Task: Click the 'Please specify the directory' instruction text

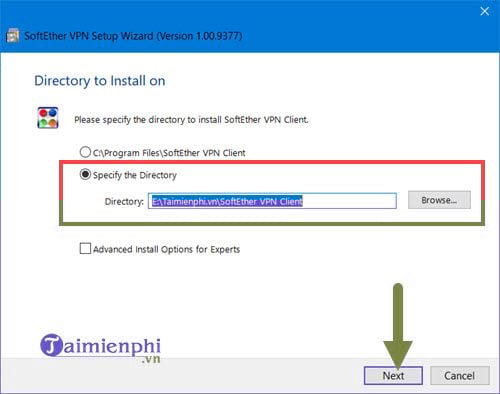Action: click(x=191, y=120)
